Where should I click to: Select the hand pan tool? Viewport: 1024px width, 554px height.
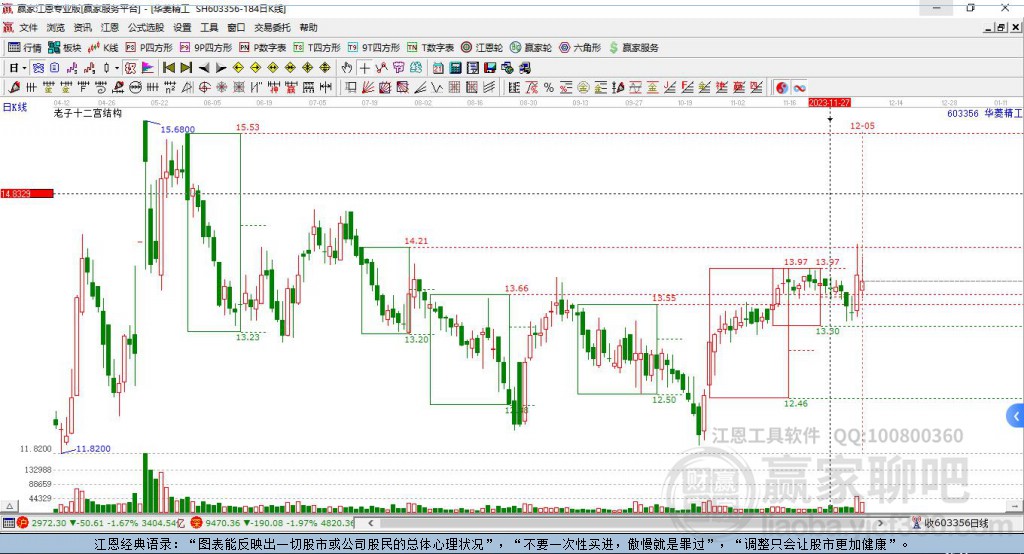pyautogui.click(x=347, y=68)
